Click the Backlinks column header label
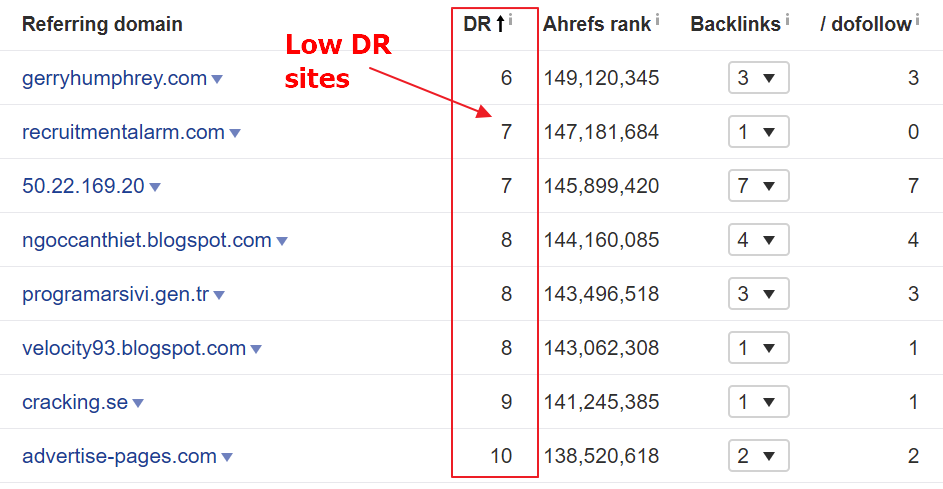 point(735,24)
